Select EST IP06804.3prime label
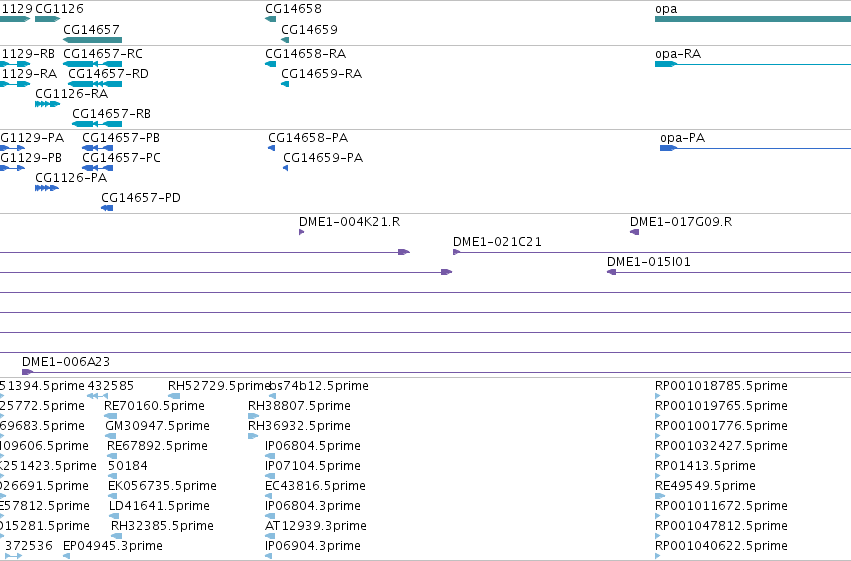The height and width of the screenshot is (561, 851). coord(313,506)
